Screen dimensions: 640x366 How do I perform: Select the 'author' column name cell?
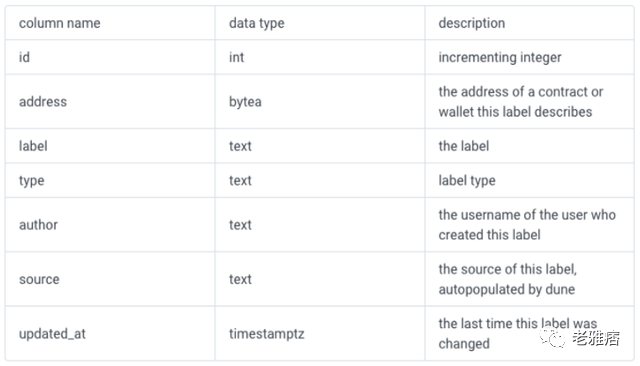tap(110, 225)
